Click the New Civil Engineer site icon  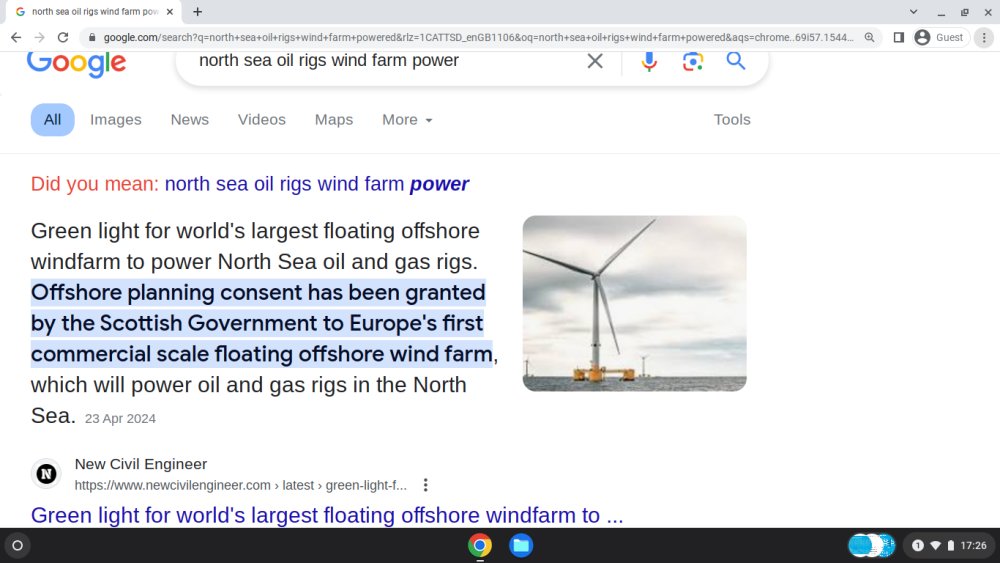coord(46,474)
